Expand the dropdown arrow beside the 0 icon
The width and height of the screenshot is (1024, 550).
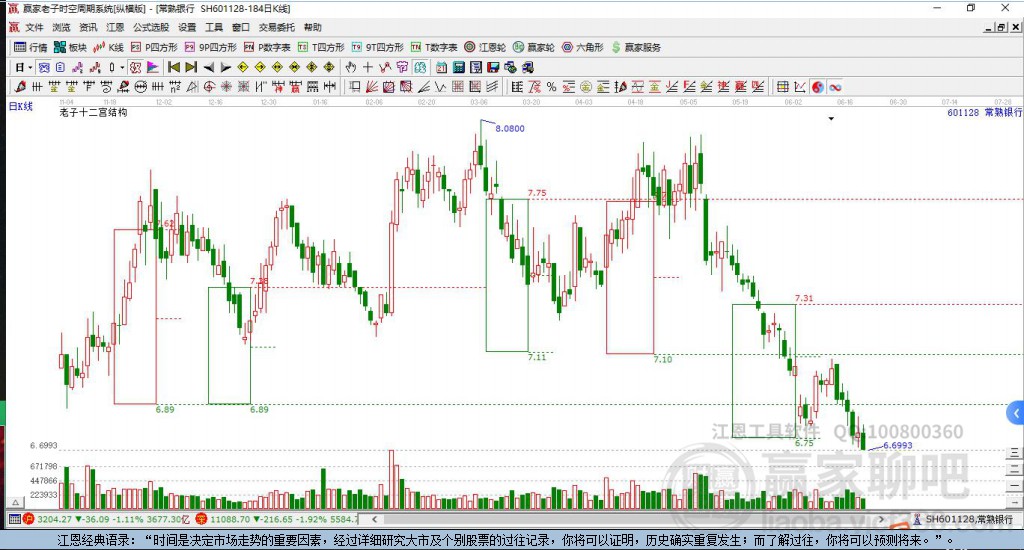pos(122,67)
